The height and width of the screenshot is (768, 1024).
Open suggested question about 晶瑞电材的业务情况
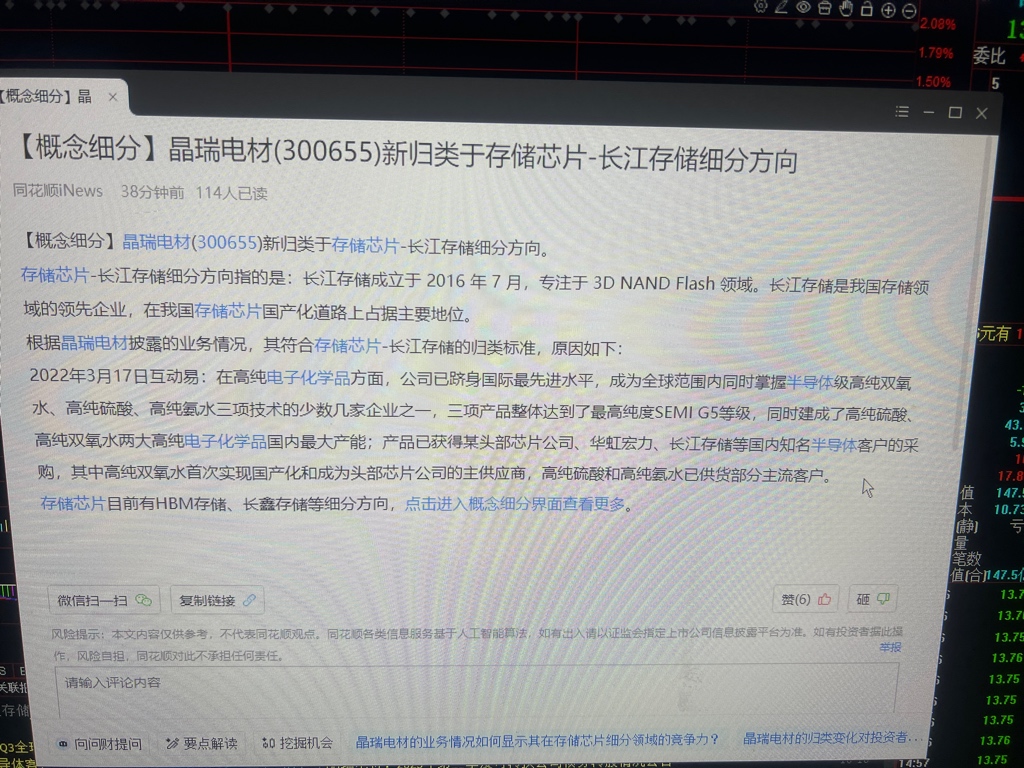point(537,740)
